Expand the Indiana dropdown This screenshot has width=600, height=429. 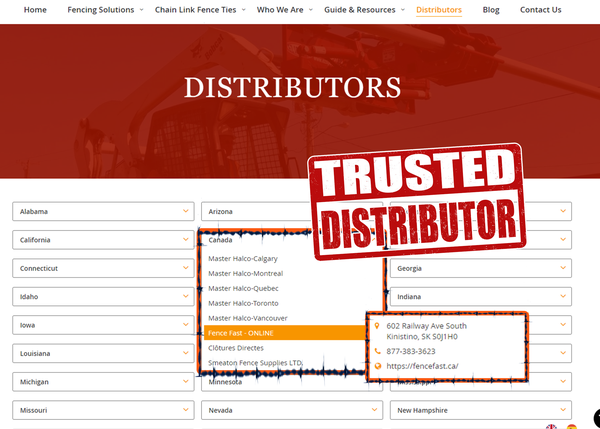click(x=481, y=296)
